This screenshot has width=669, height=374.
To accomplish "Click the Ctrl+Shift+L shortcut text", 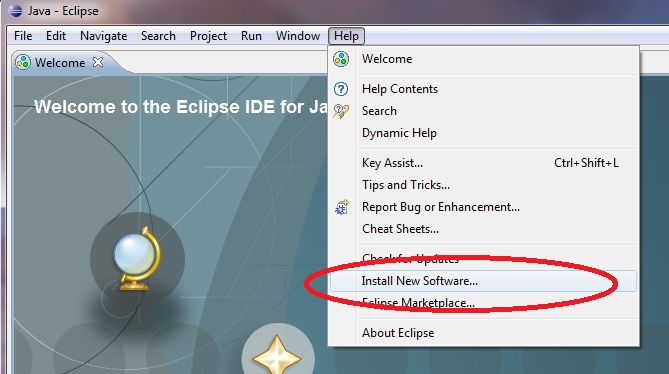I will pyautogui.click(x=586, y=163).
